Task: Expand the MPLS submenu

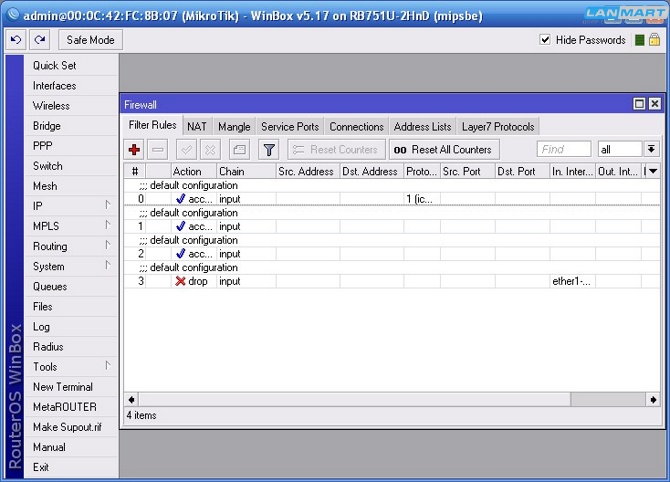Action: click(x=71, y=226)
